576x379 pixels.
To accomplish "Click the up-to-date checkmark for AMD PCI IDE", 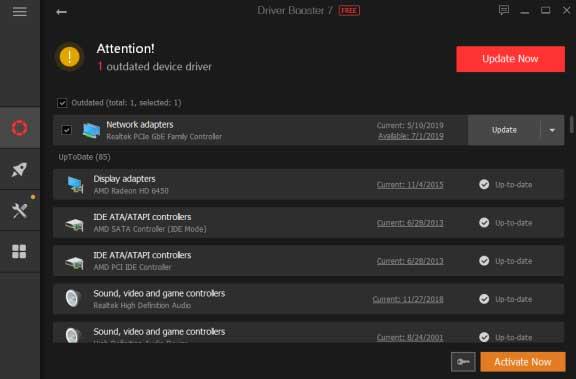I will pyautogui.click(x=484, y=261).
